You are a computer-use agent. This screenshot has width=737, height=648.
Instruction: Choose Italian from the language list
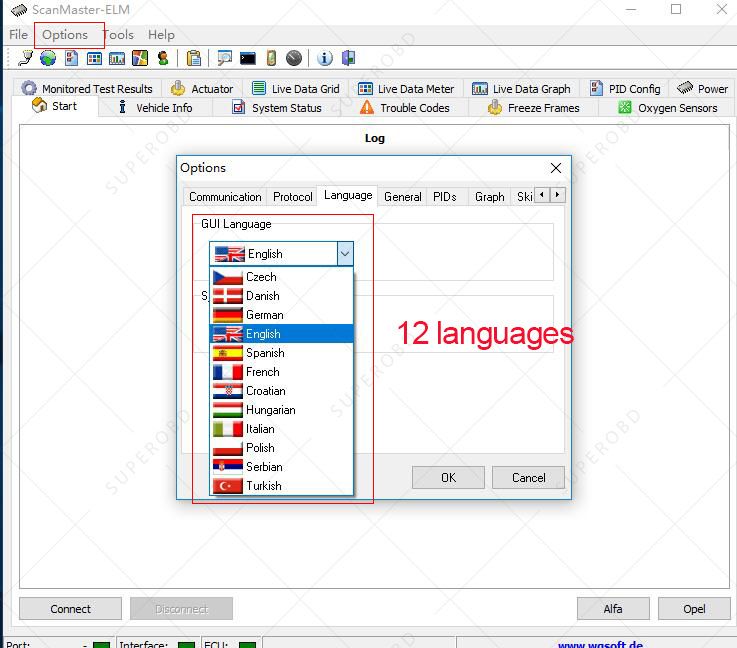282,429
